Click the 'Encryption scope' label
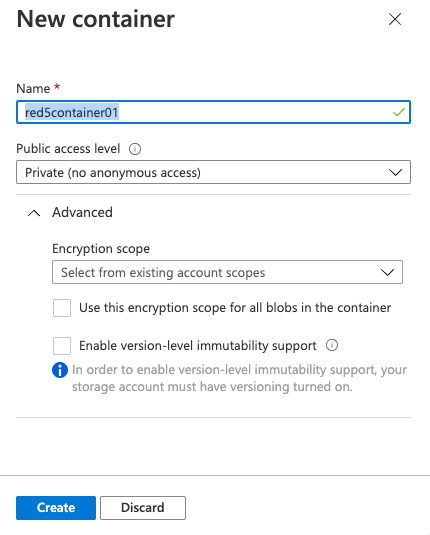Image resolution: width=430 pixels, height=535 pixels. click(101, 249)
